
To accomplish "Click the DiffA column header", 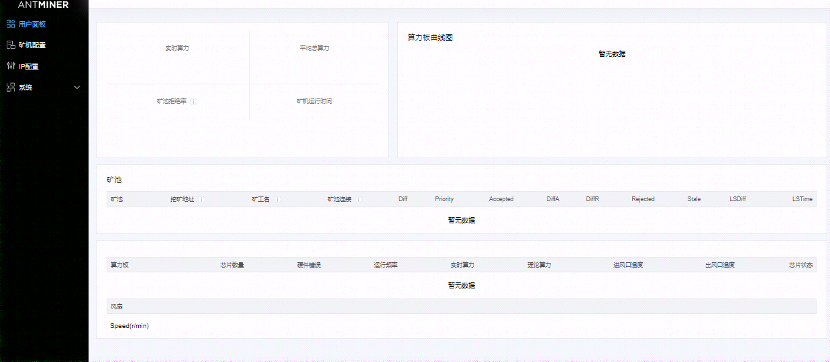I will (x=553, y=199).
